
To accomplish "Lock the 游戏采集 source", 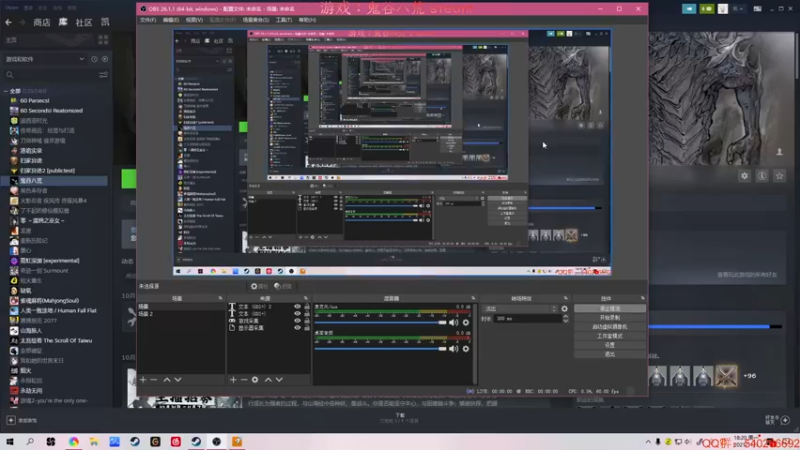I will [x=307, y=321].
